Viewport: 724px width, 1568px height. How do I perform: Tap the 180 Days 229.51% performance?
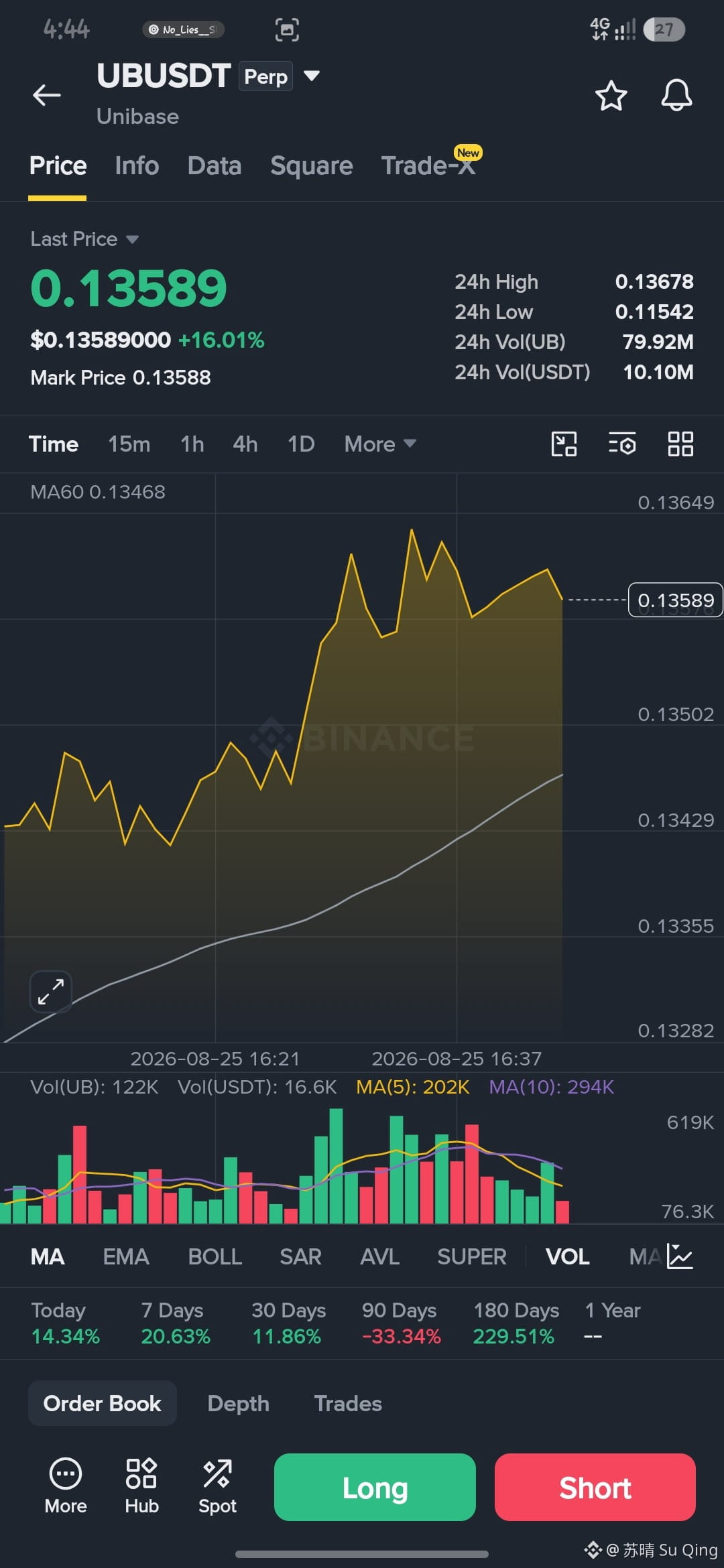click(x=516, y=1323)
